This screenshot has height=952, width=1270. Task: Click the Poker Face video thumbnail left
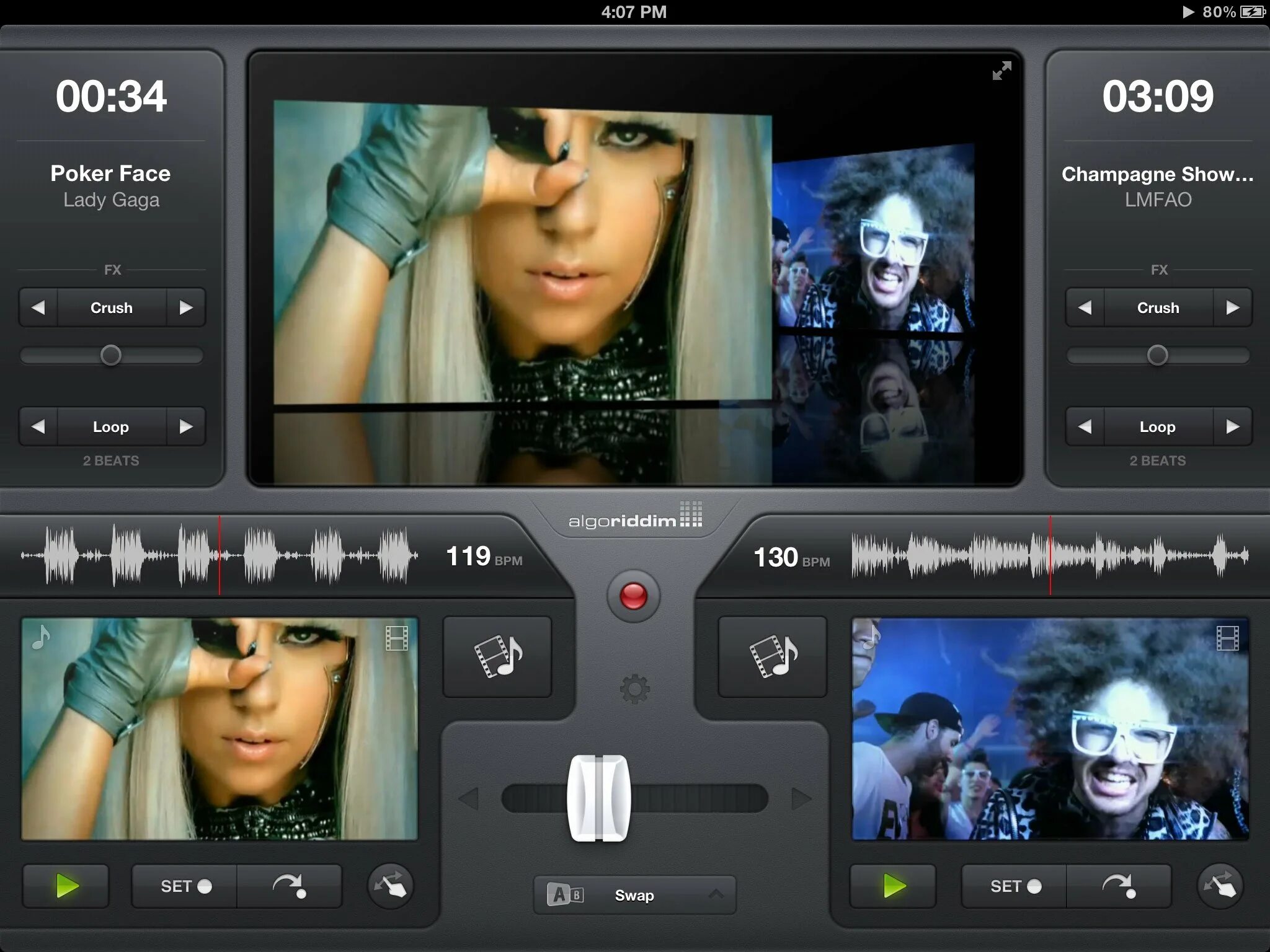(210, 735)
